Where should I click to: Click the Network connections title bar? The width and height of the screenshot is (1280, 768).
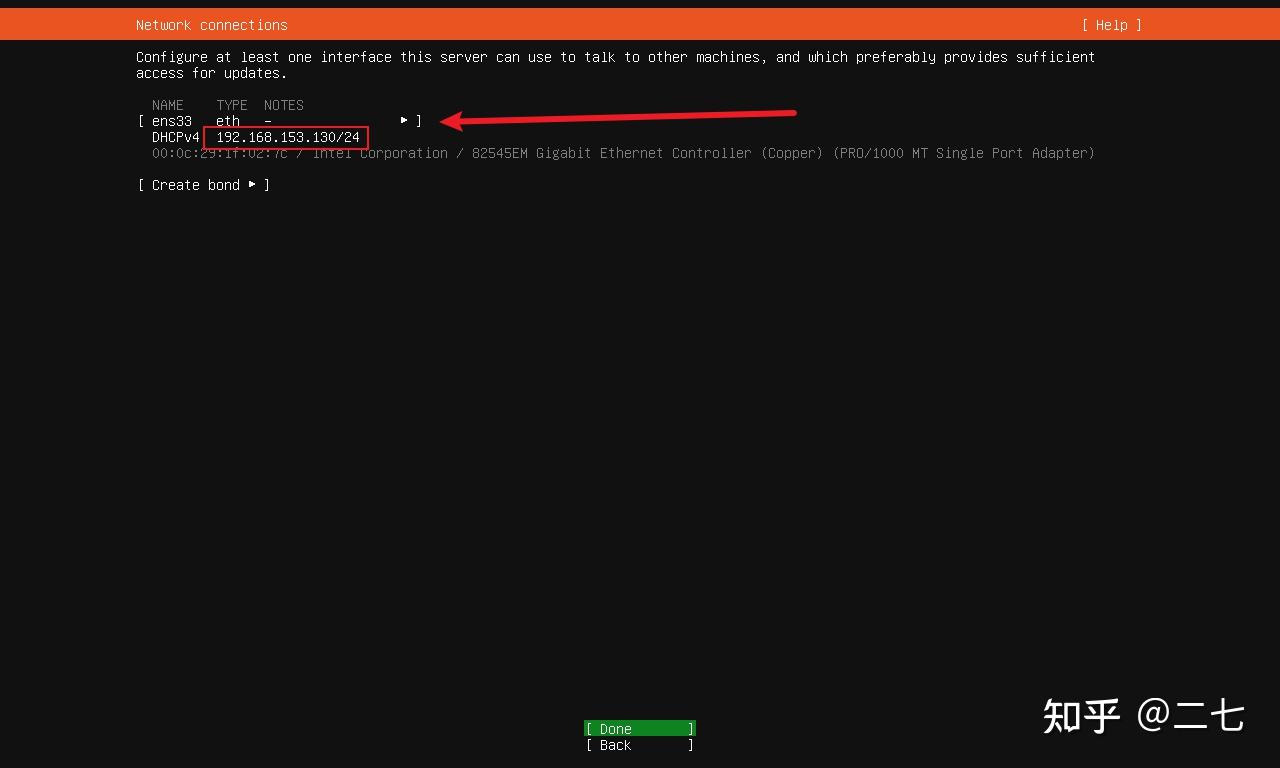coord(211,24)
